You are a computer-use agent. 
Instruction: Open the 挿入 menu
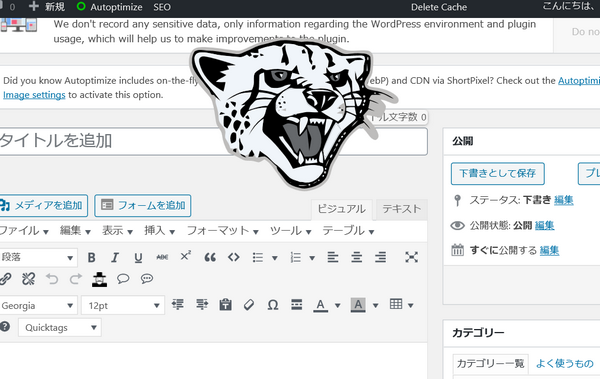tap(159, 231)
